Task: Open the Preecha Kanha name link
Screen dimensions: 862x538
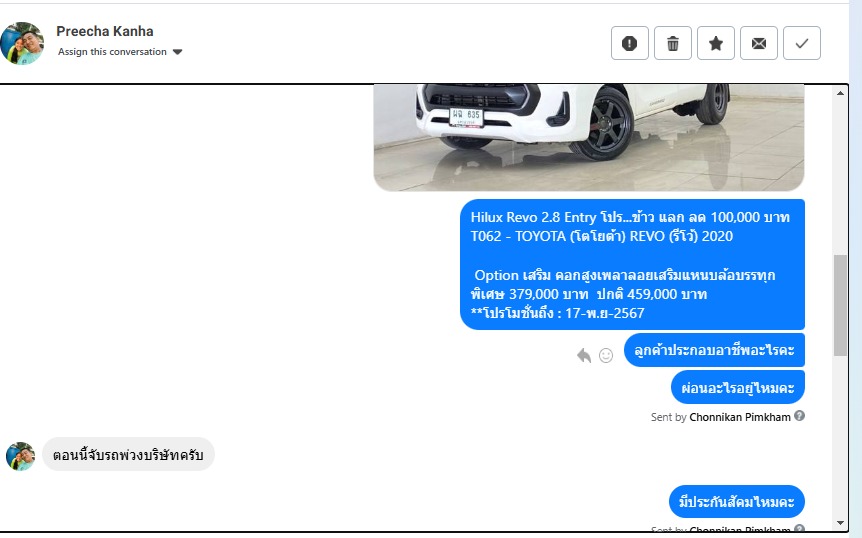Action: [x=104, y=31]
